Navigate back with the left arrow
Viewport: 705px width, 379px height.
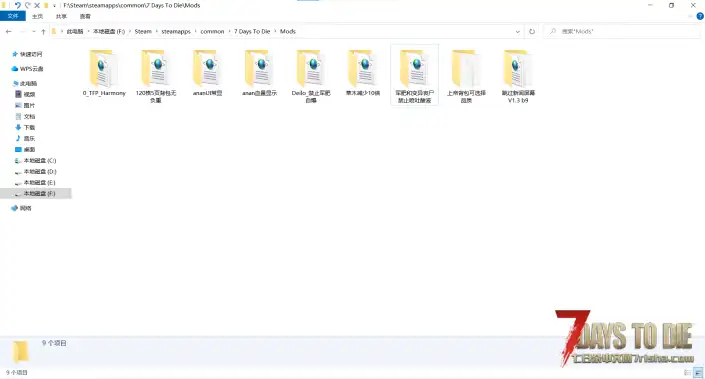click(x=9, y=31)
